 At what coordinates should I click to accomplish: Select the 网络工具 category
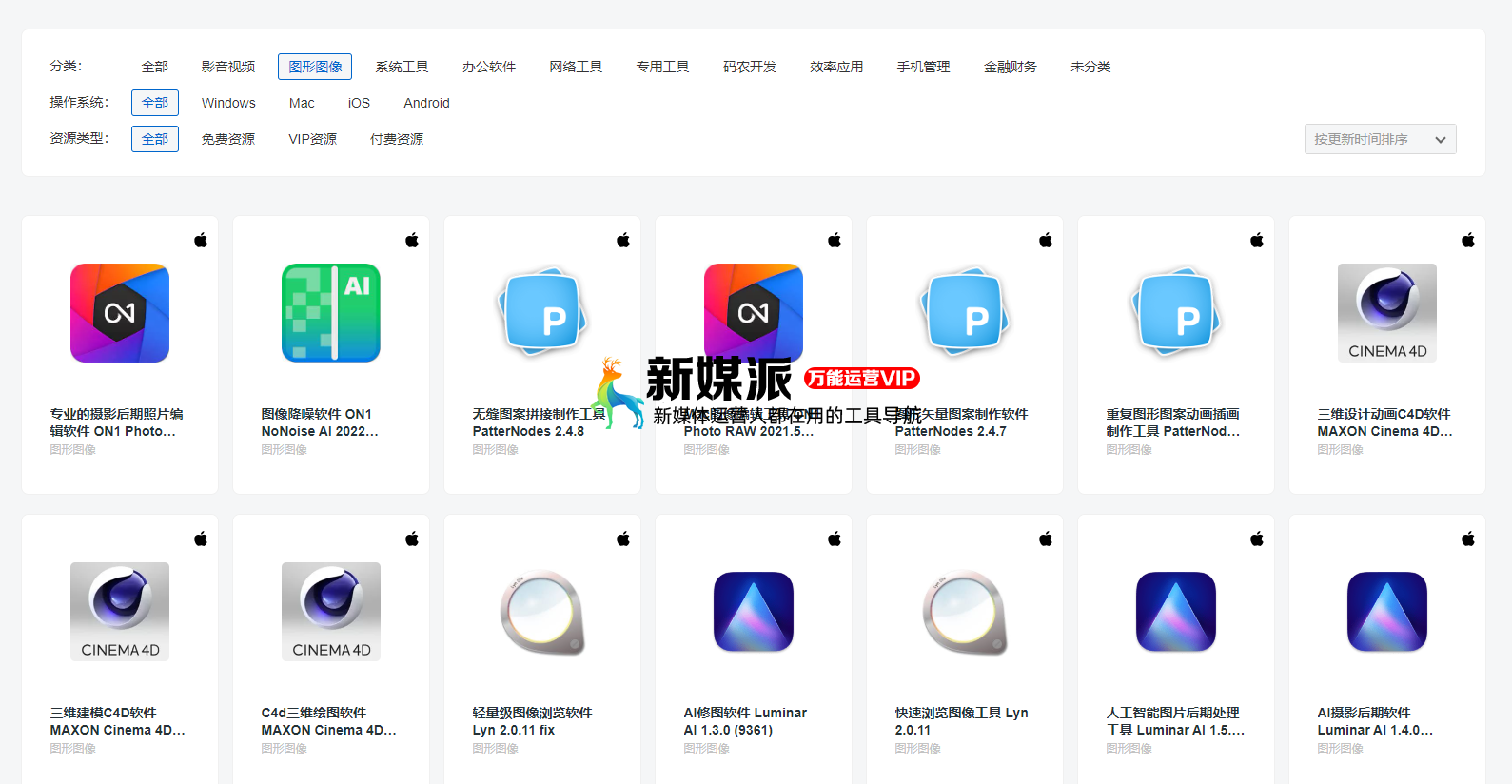(576, 67)
